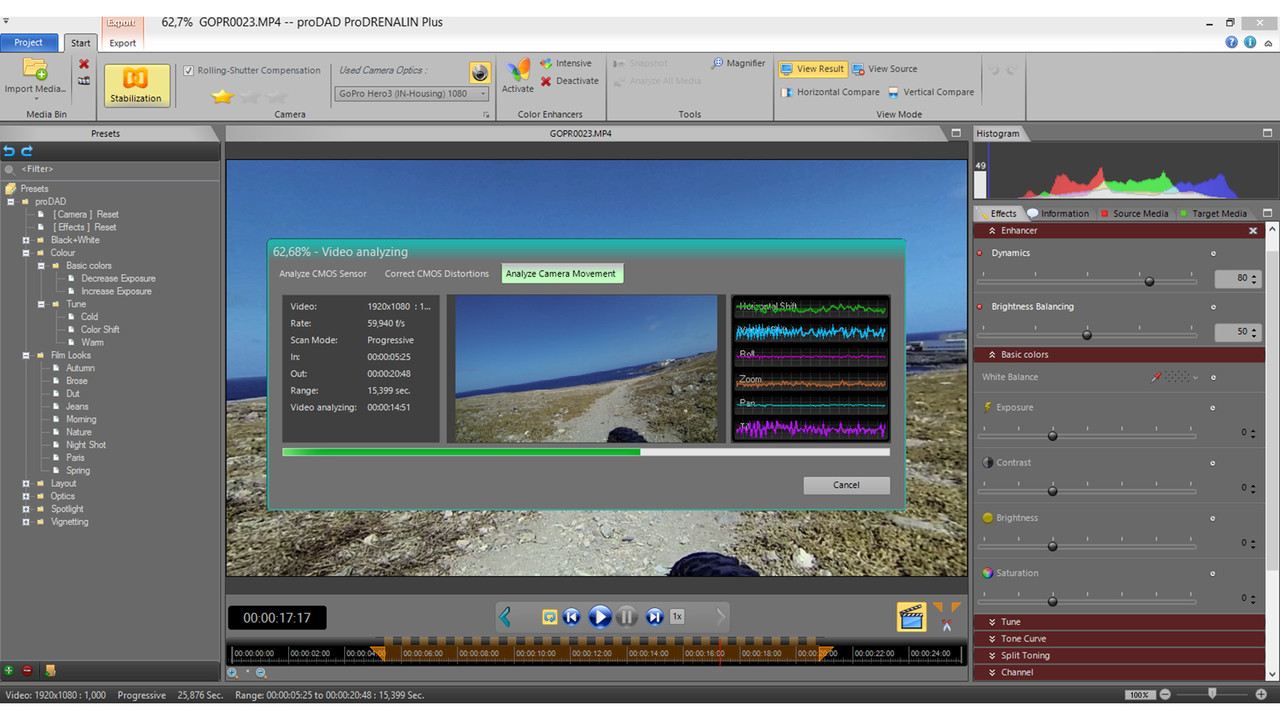Switch to the Export ribbon tab

point(123,43)
